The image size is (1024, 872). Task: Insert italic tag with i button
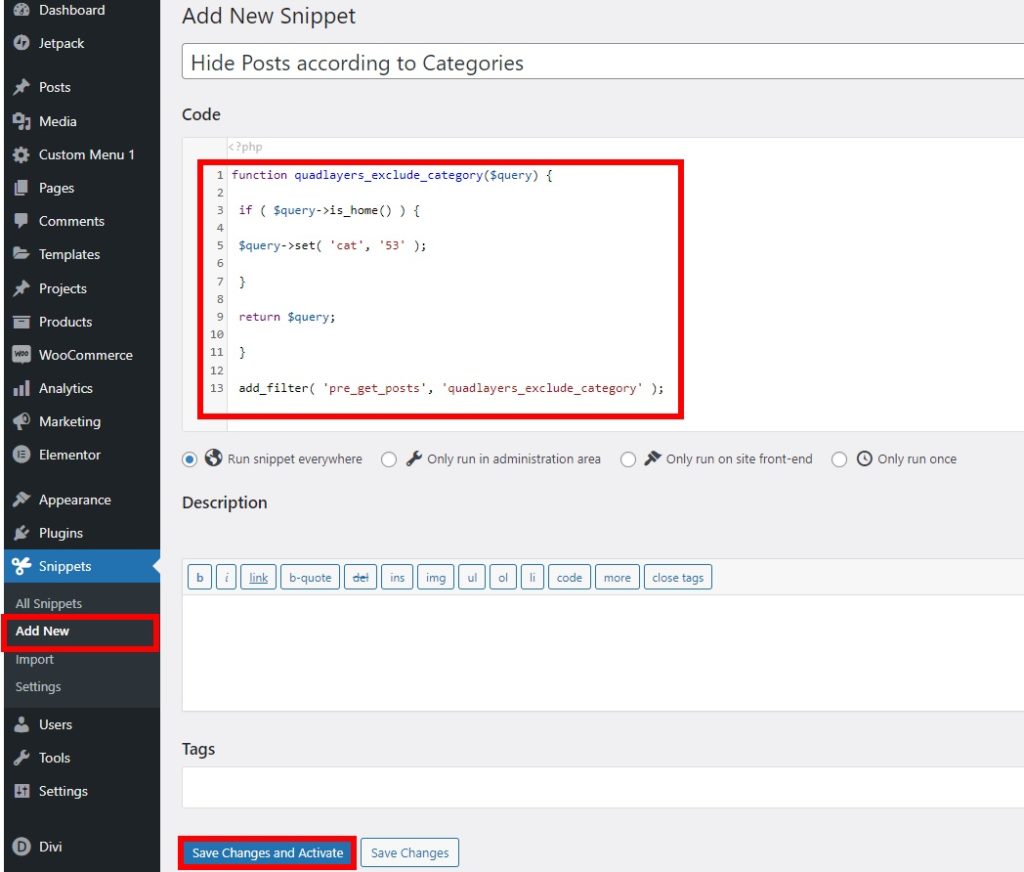226,577
